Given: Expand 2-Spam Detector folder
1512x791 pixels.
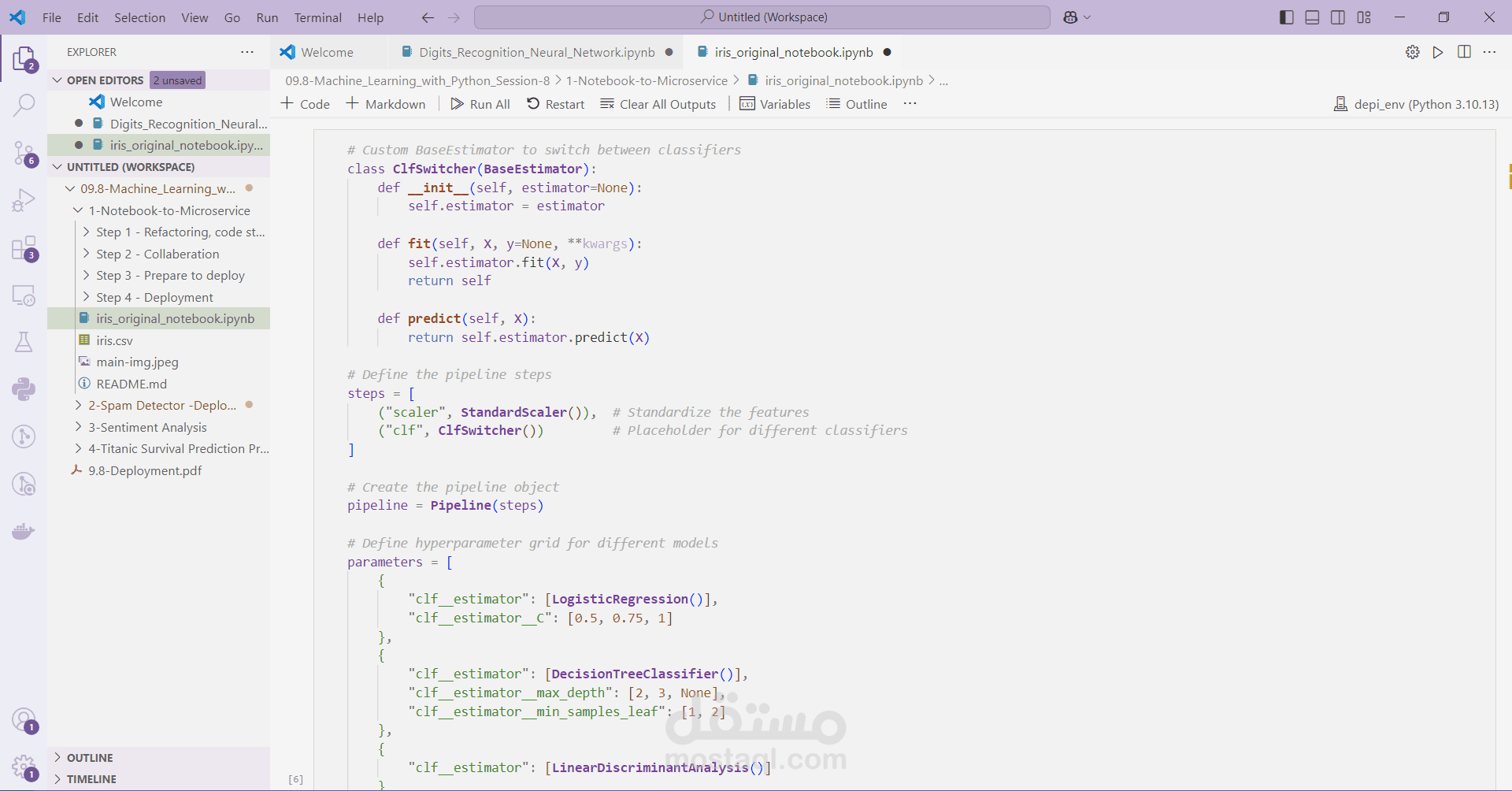Looking at the screenshot, I should [78, 405].
